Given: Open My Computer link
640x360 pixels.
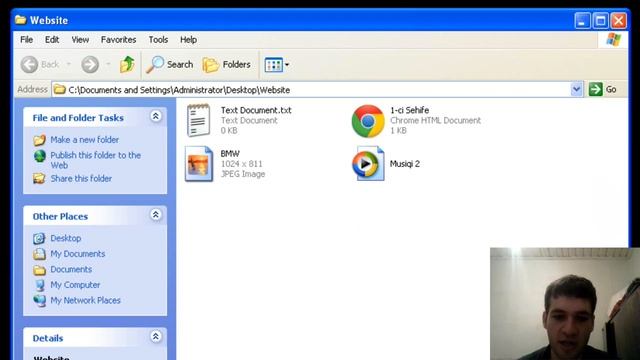Looking at the screenshot, I should tap(75, 285).
